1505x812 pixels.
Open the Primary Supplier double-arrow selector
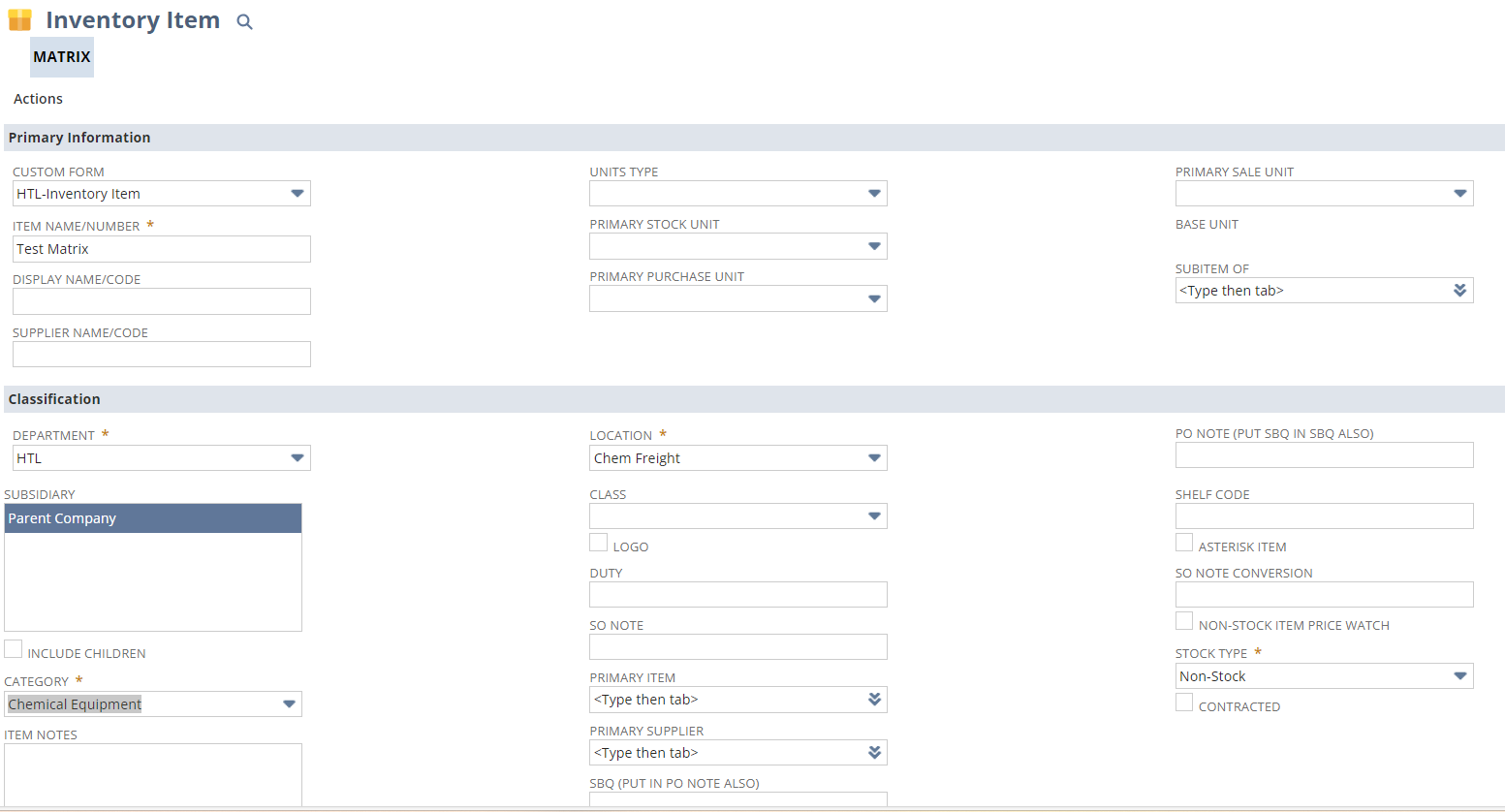point(874,753)
